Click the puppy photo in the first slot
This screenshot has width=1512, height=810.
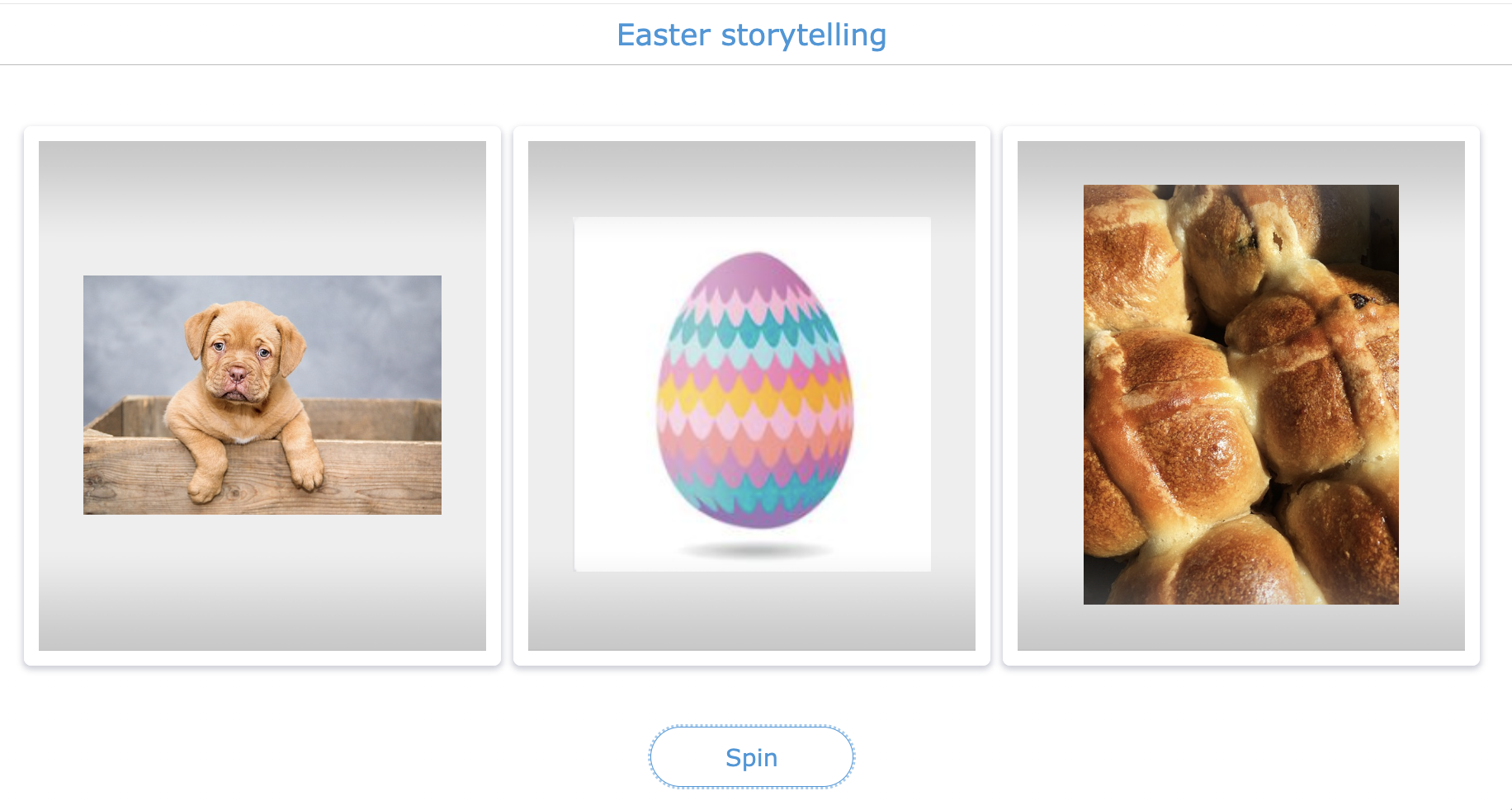pyautogui.click(x=262, y=396)
